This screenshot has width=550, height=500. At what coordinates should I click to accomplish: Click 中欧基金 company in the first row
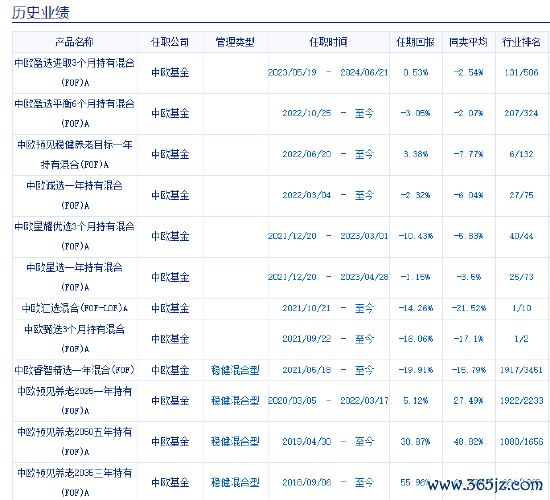[170, 73]
